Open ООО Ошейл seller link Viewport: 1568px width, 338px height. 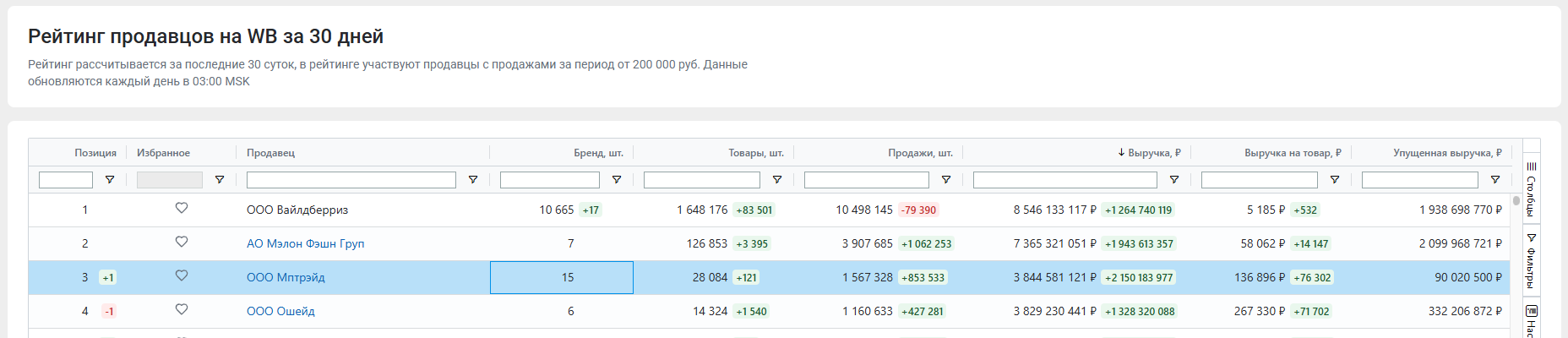[280, 311]
